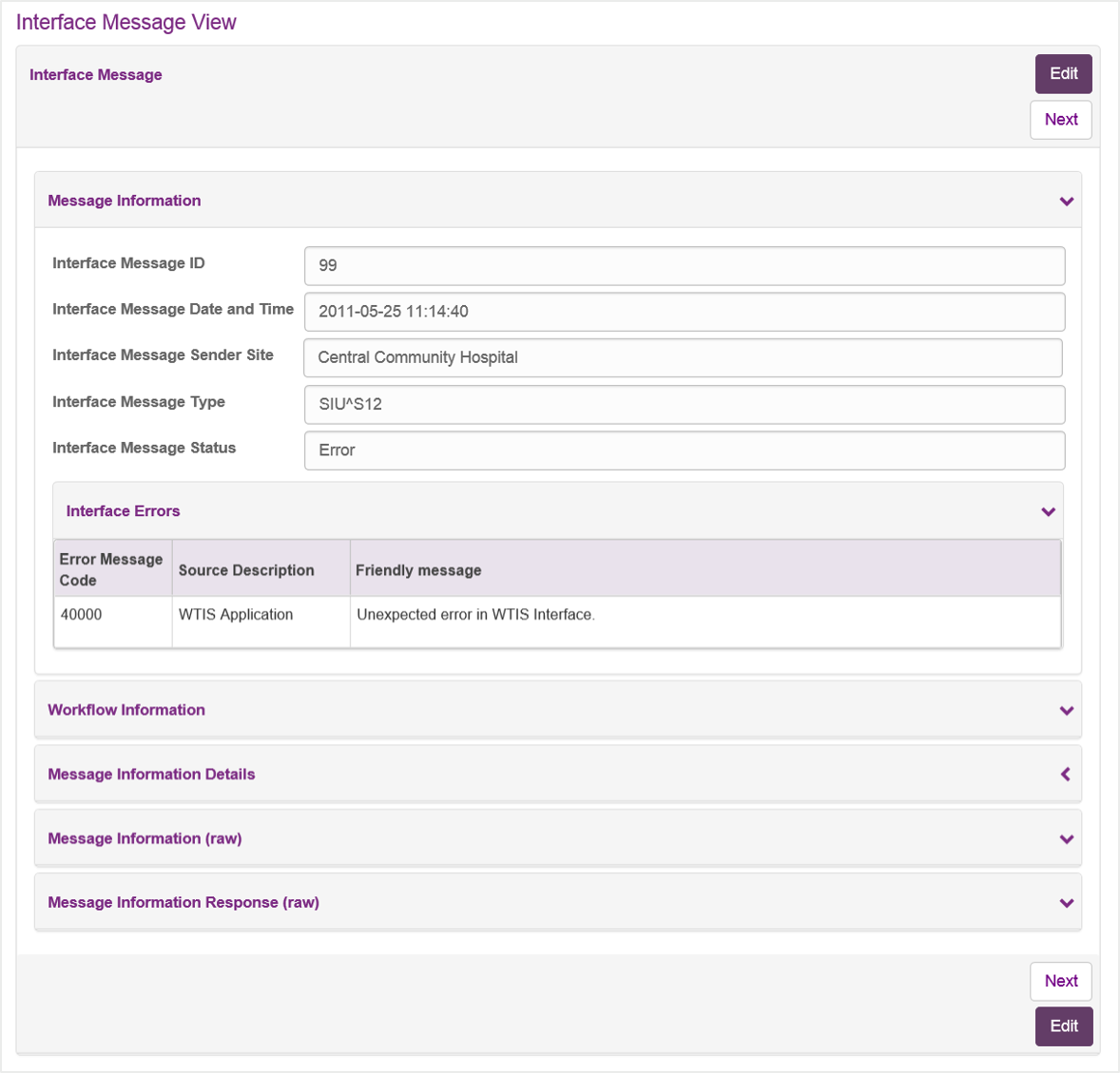Click the Interface Message ID field

click(x=685, y=265)
